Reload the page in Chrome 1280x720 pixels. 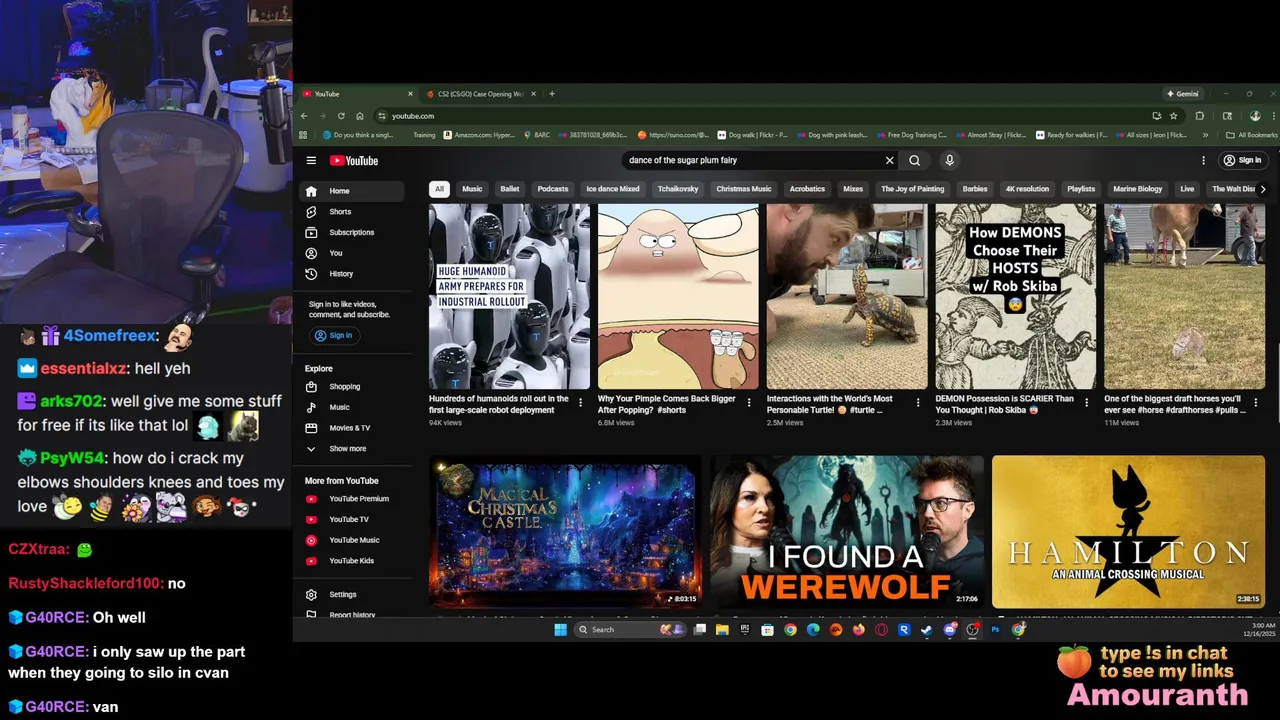[341, 116]
